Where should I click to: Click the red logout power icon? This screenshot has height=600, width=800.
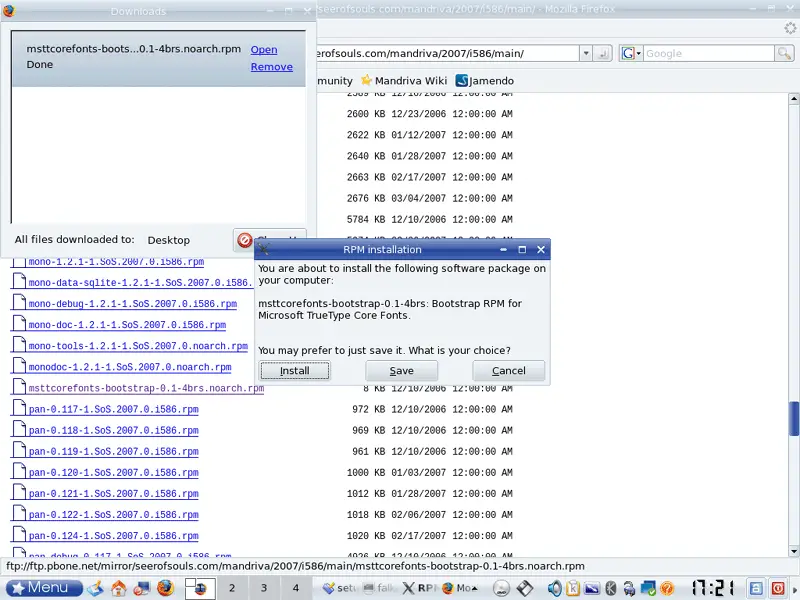(778, 588)
